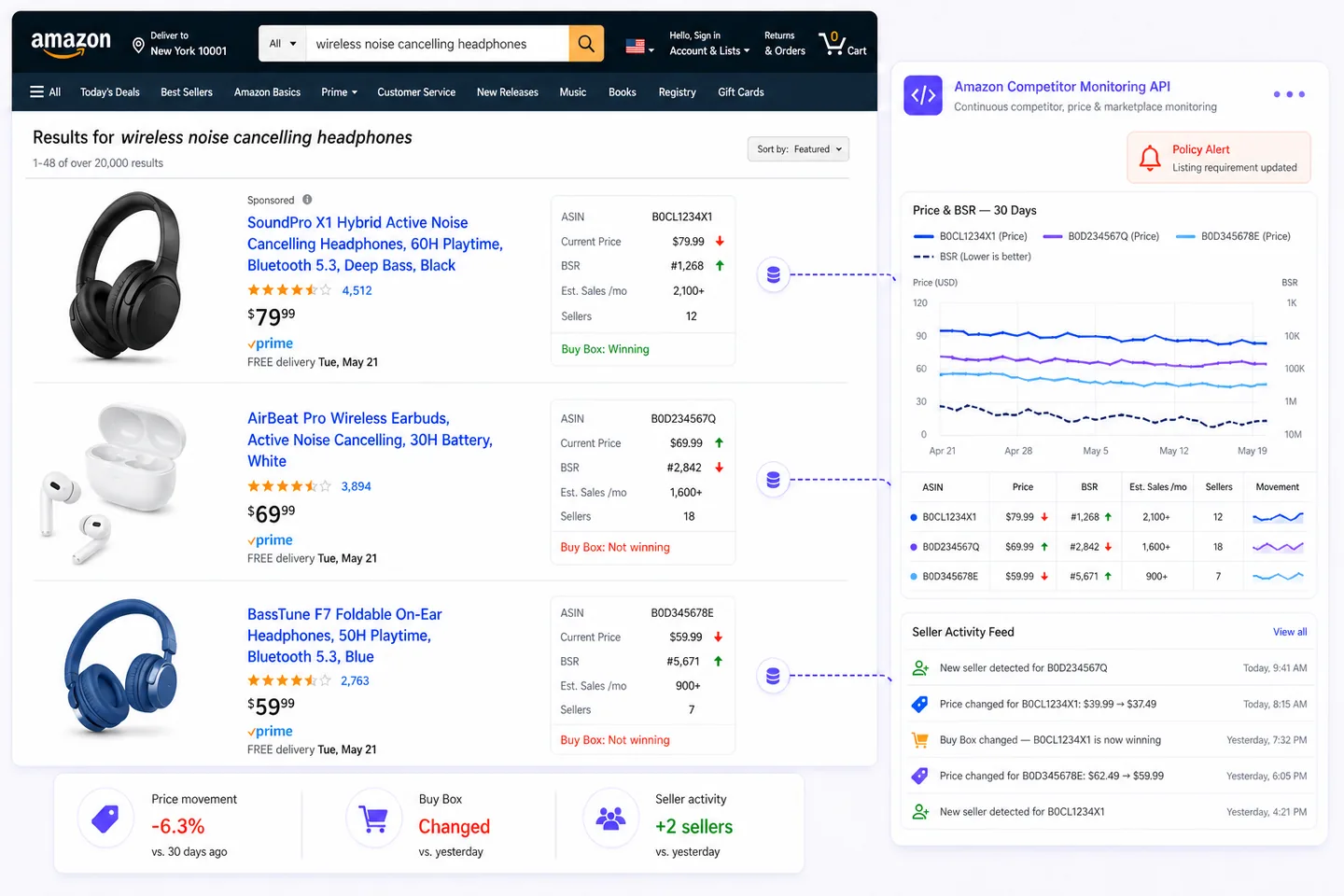Open Music in the nav bar
1344x896 pixels.
pos(573,92)
